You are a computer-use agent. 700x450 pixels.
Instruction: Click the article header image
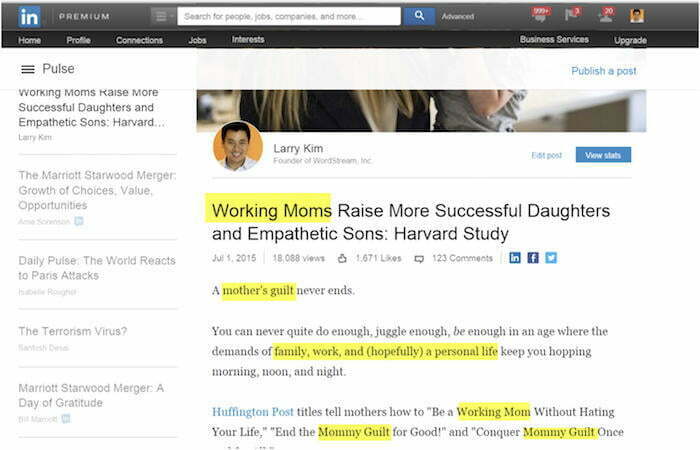[421, 110]
